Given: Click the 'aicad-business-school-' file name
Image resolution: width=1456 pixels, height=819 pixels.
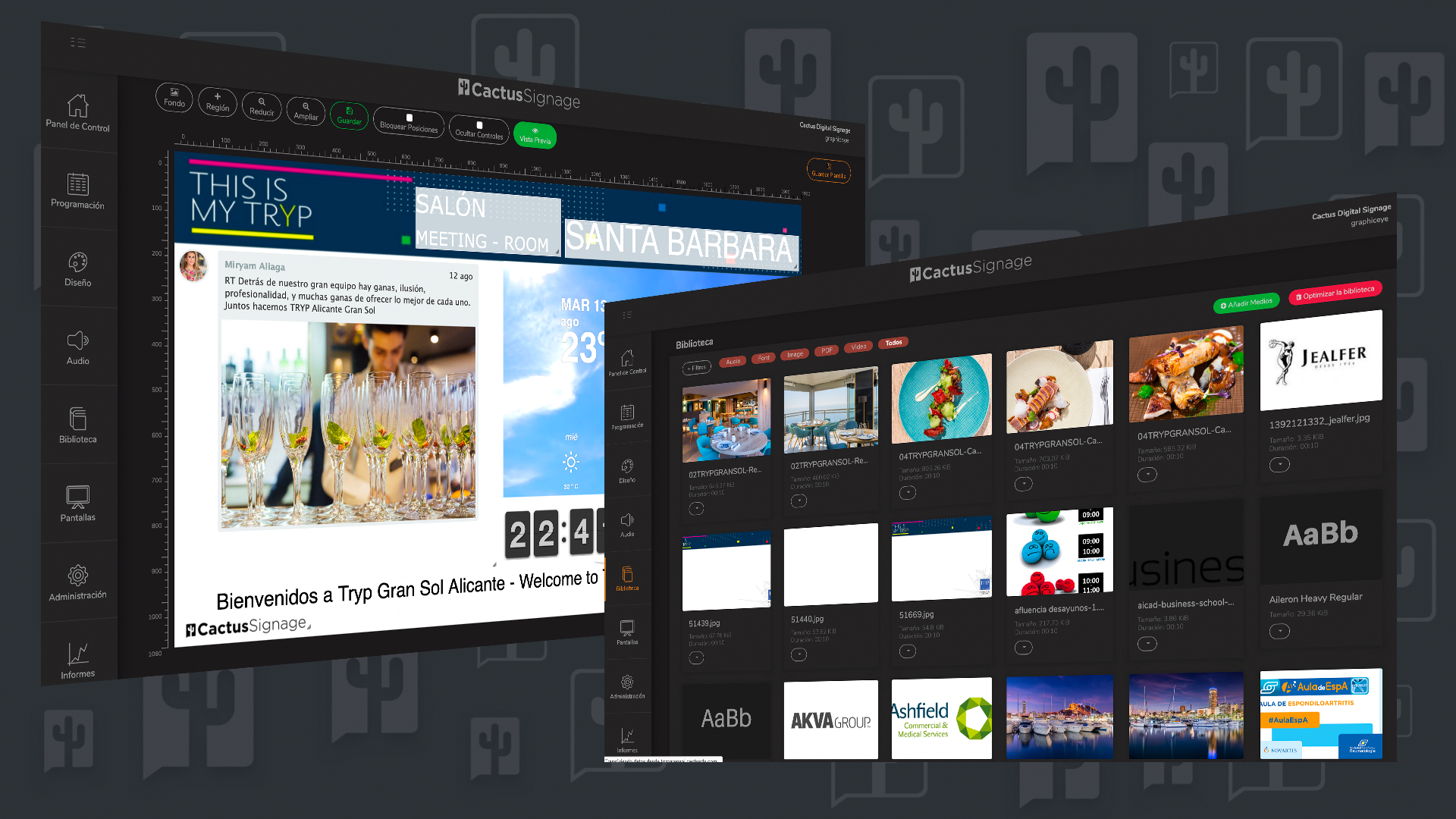Looking at the screenshot, I should 1186,604.
